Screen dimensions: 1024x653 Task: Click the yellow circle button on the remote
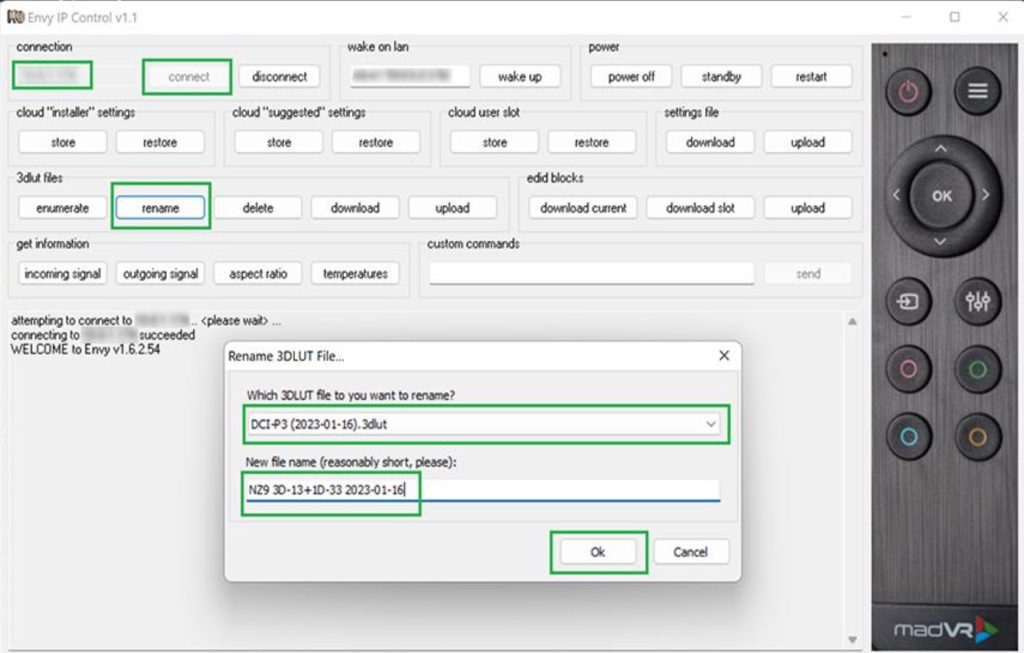977,436
